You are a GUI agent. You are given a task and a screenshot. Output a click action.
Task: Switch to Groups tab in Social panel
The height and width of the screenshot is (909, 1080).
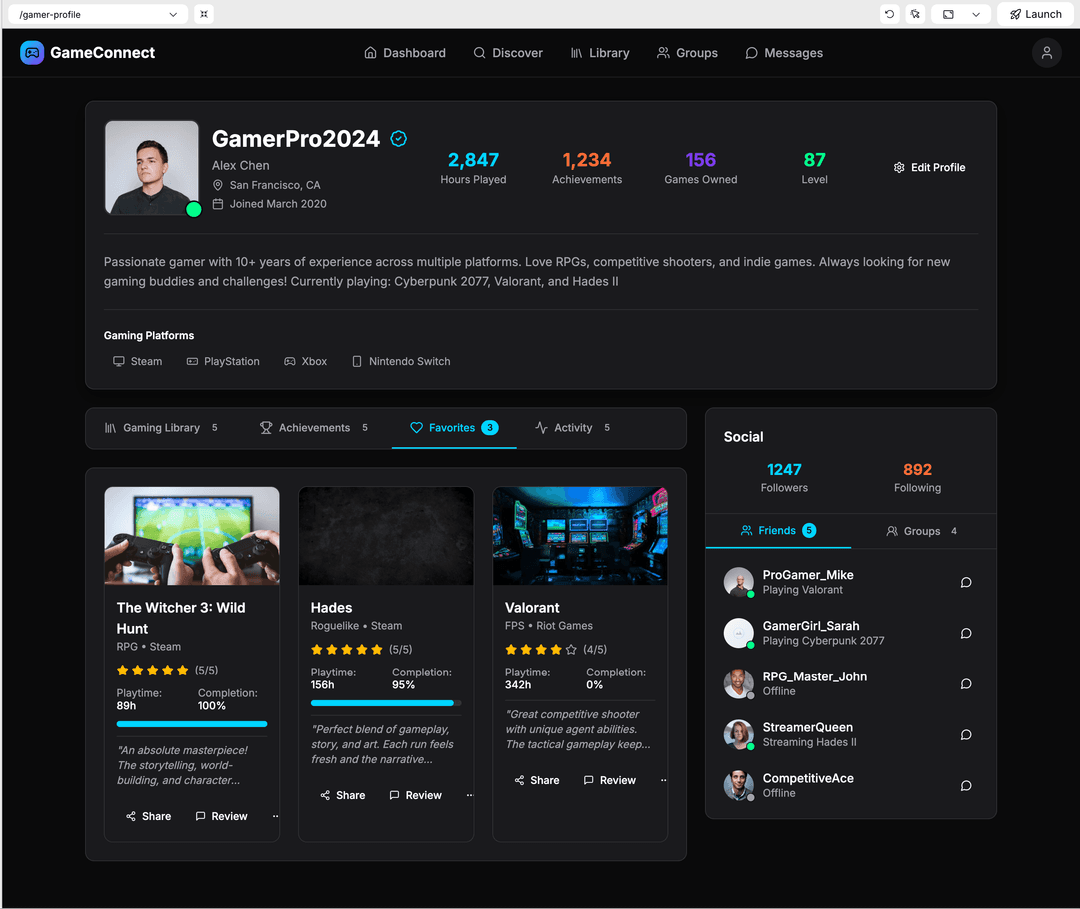coord(921,531)
